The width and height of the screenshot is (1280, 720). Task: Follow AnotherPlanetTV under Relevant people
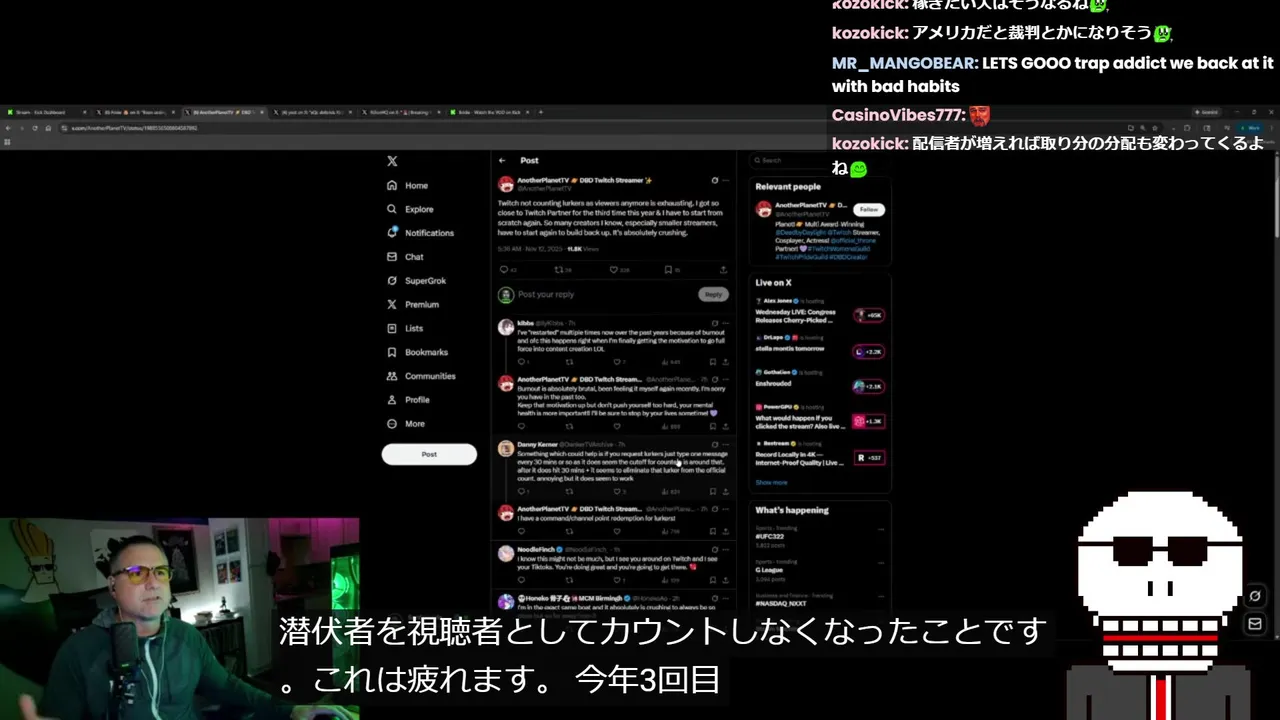(869, 209)
